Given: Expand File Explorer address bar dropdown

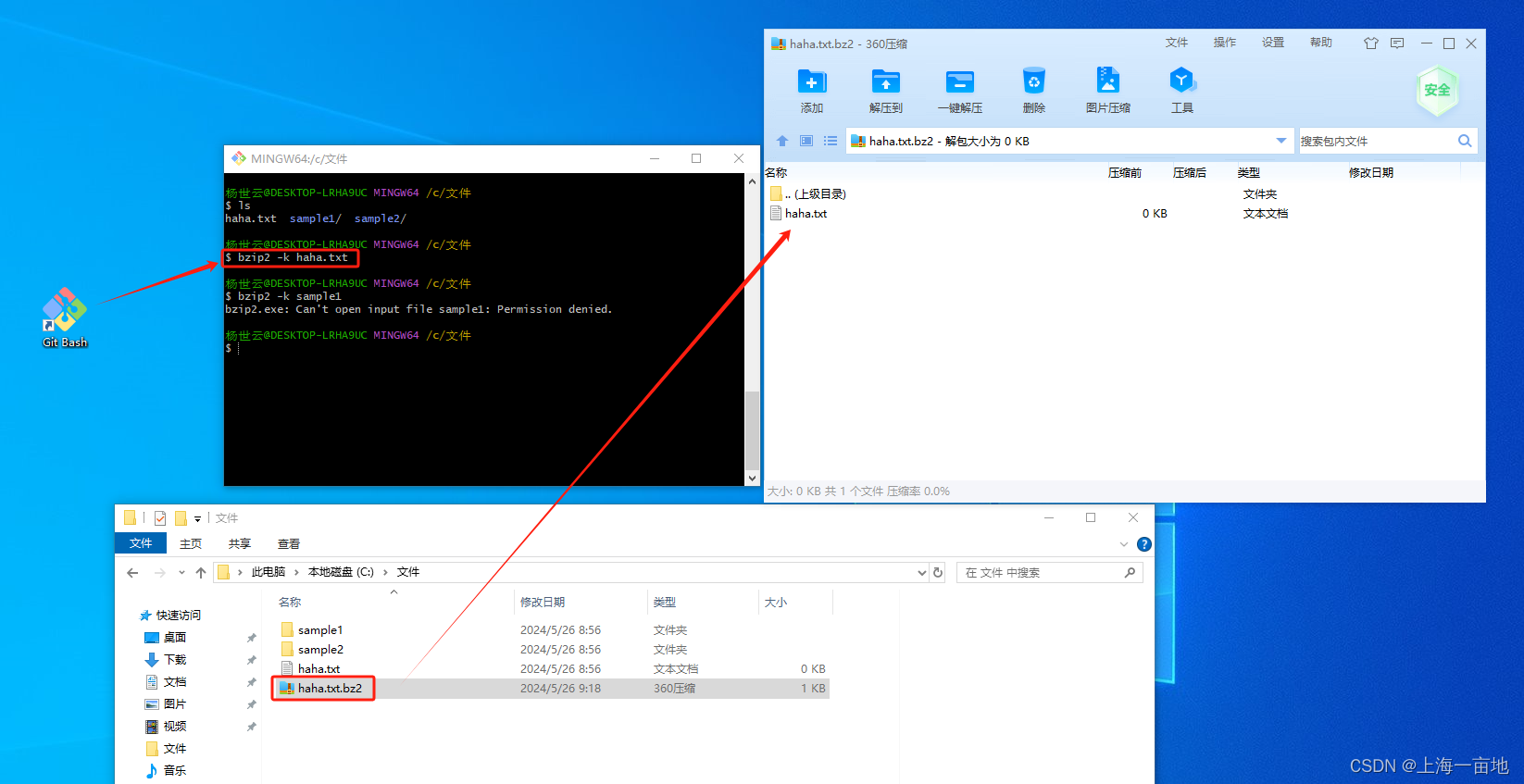Looking at the screenshot, I should click(x=921, y=573).
